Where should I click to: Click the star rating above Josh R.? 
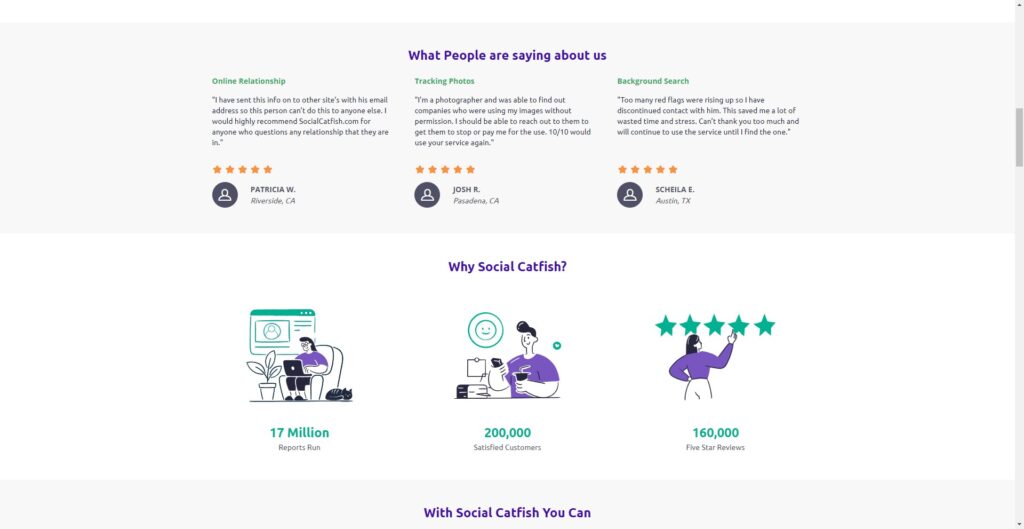(445, 170)
